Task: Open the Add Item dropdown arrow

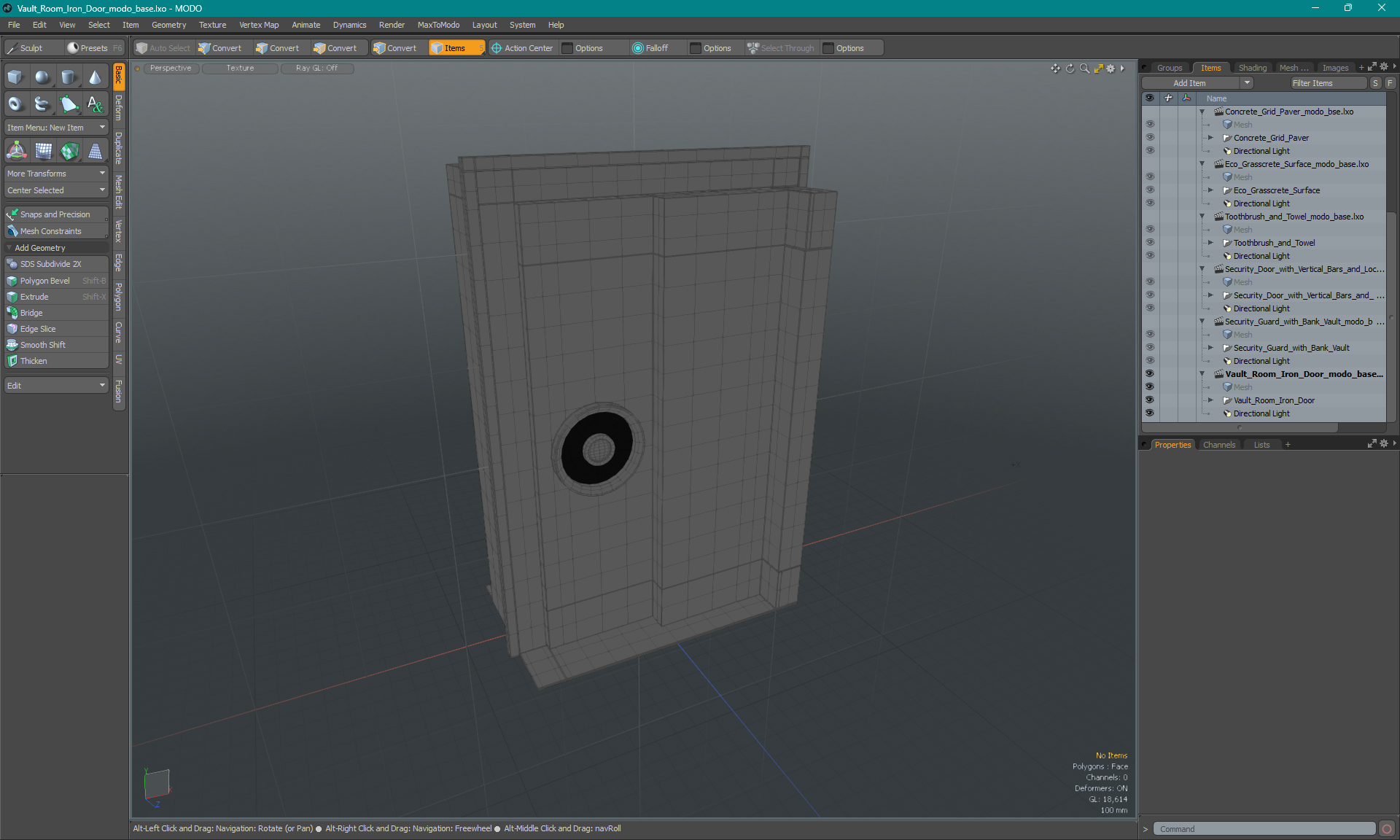Action: 1248,83
